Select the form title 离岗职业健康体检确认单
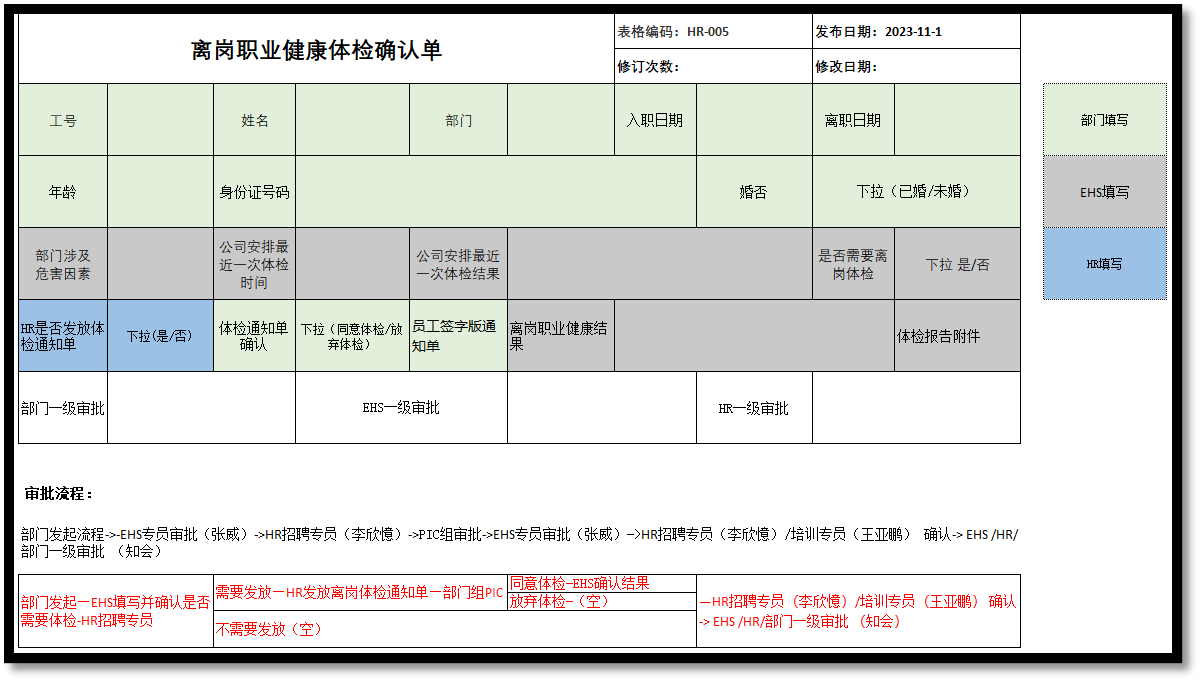 pos(316,50)
